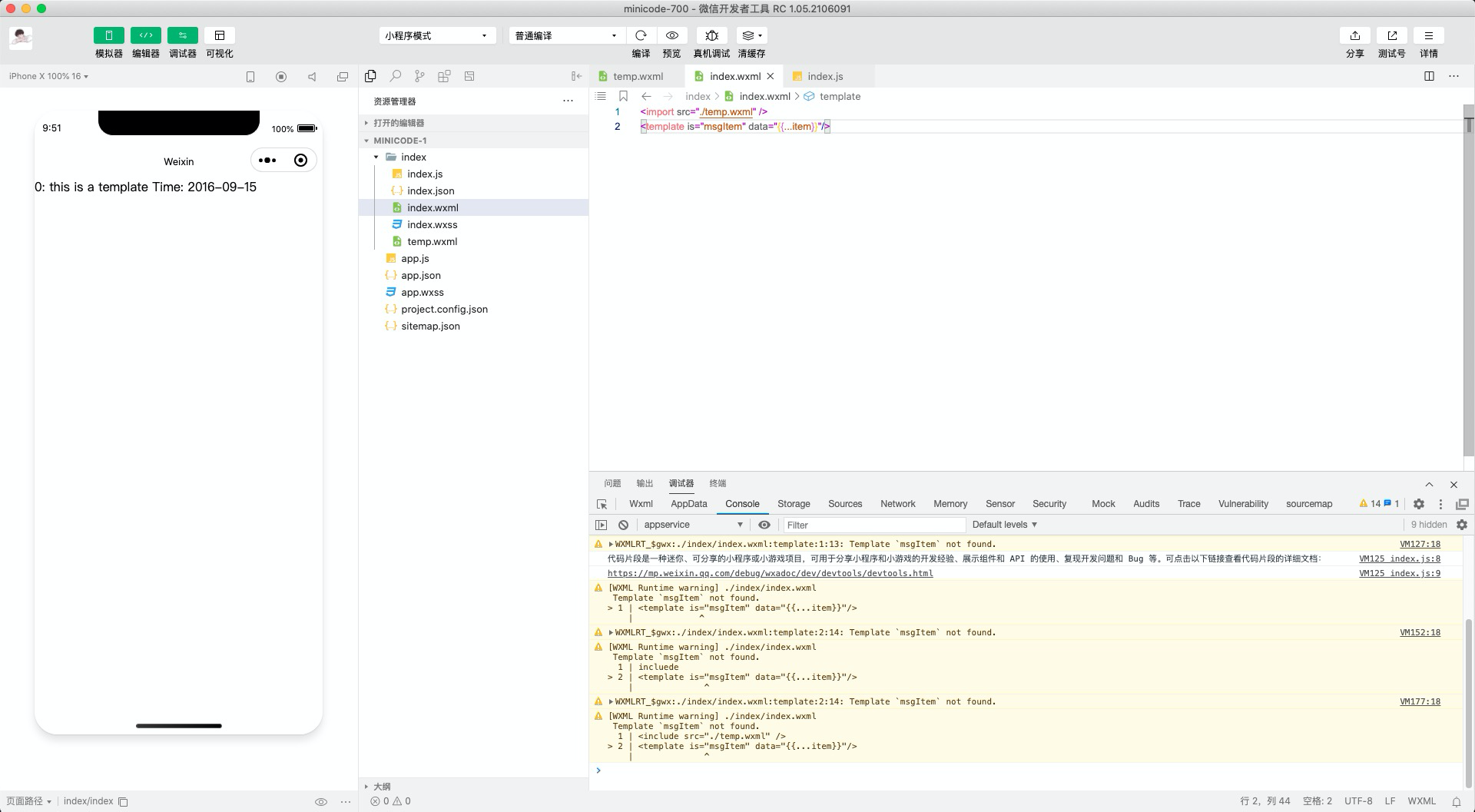Click the editor navigate back arrow
Screen dimensions: 1475x812
point(646,96)
